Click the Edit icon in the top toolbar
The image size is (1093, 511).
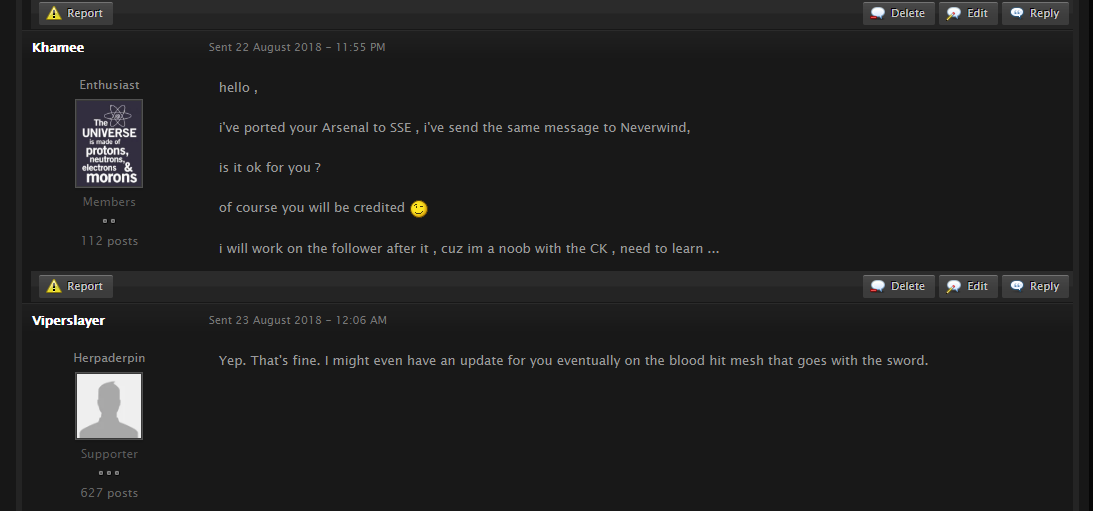point(954,13)
